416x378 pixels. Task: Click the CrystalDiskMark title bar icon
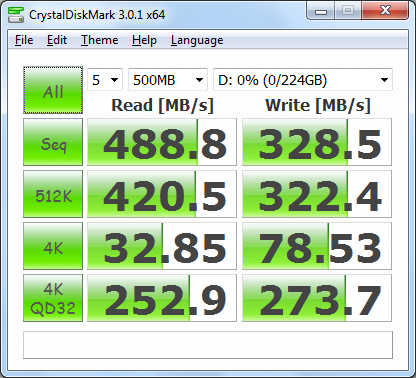16,14
